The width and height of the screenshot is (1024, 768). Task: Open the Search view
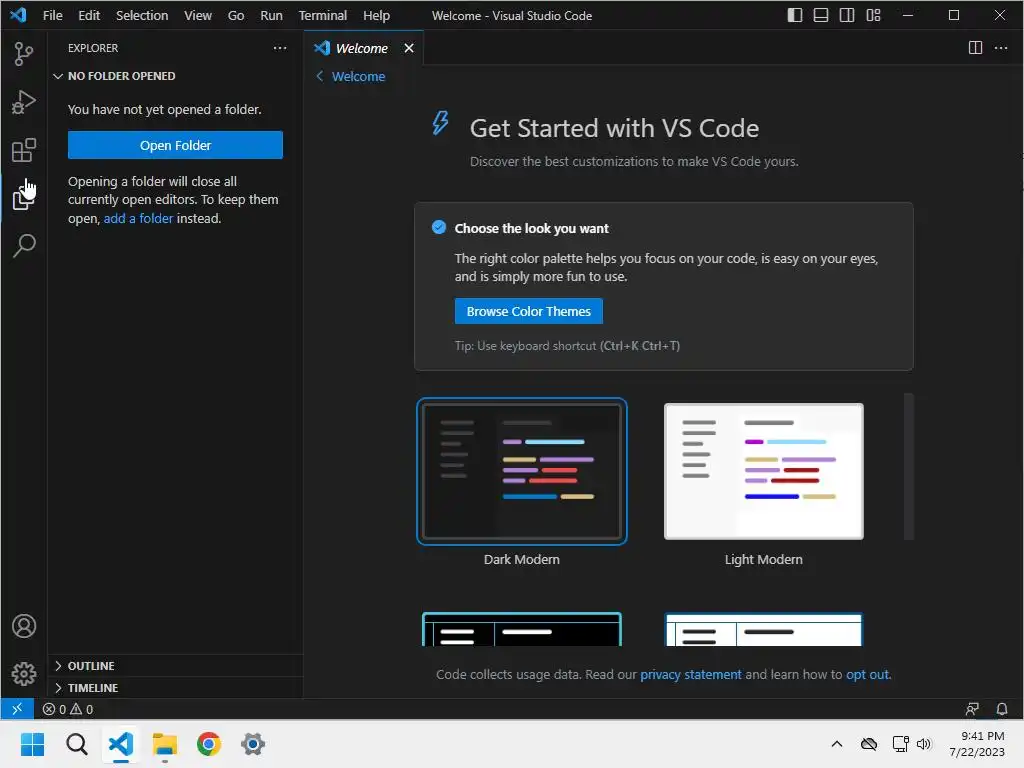pyautogui.click(x=24, y=246)
